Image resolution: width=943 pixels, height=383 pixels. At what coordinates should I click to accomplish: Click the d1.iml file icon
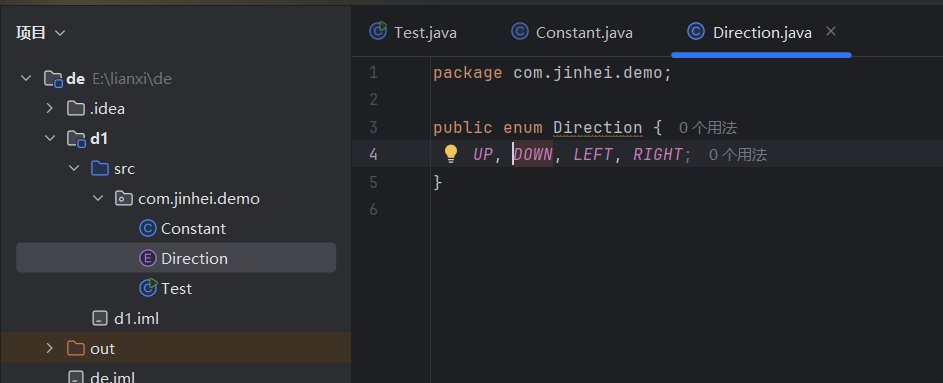(x=99, y=319)
